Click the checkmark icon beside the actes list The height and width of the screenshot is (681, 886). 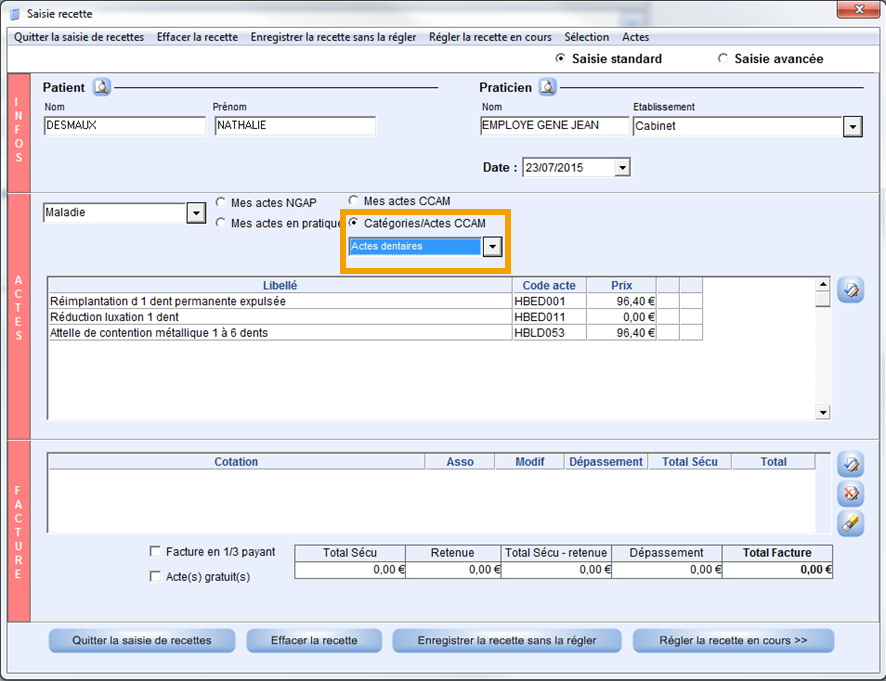(x=850, y=291)
